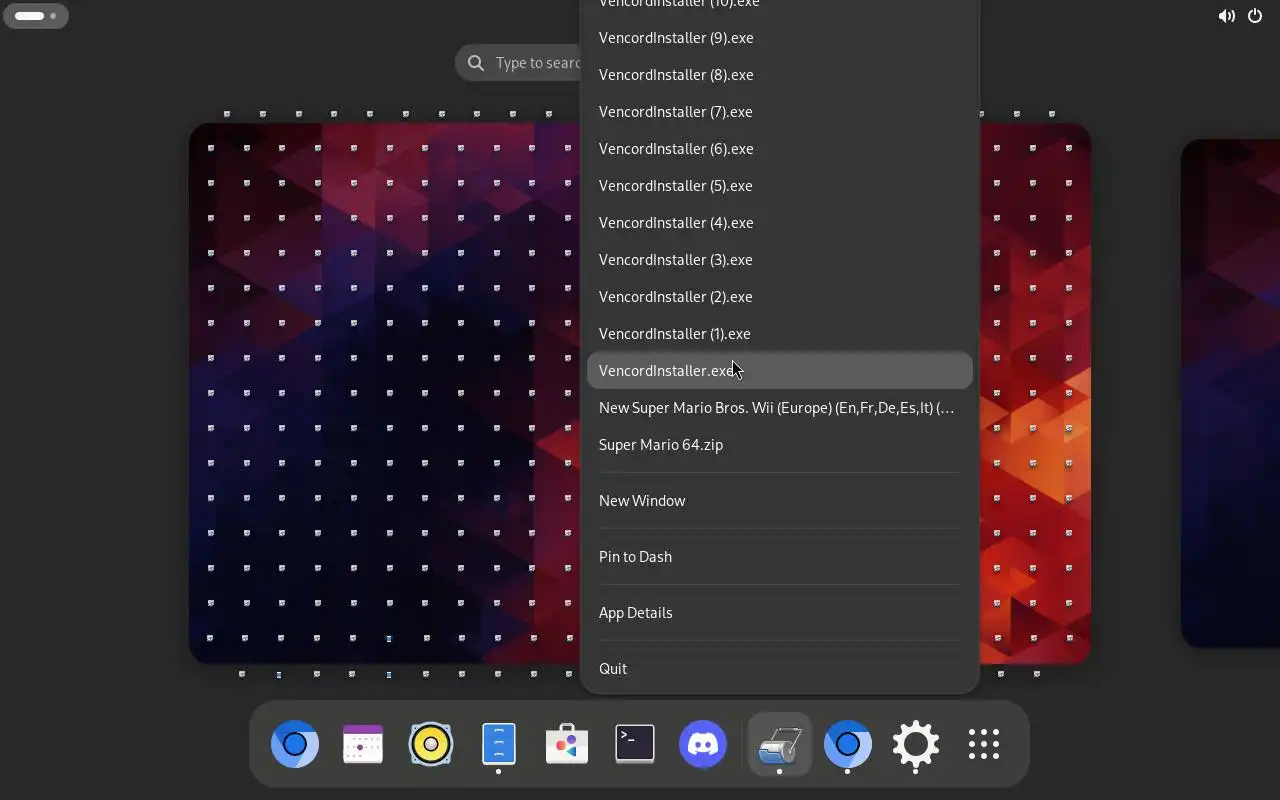
Task: Open the Rhythmbox speaker icon in dash
Action: click(431, 744)
